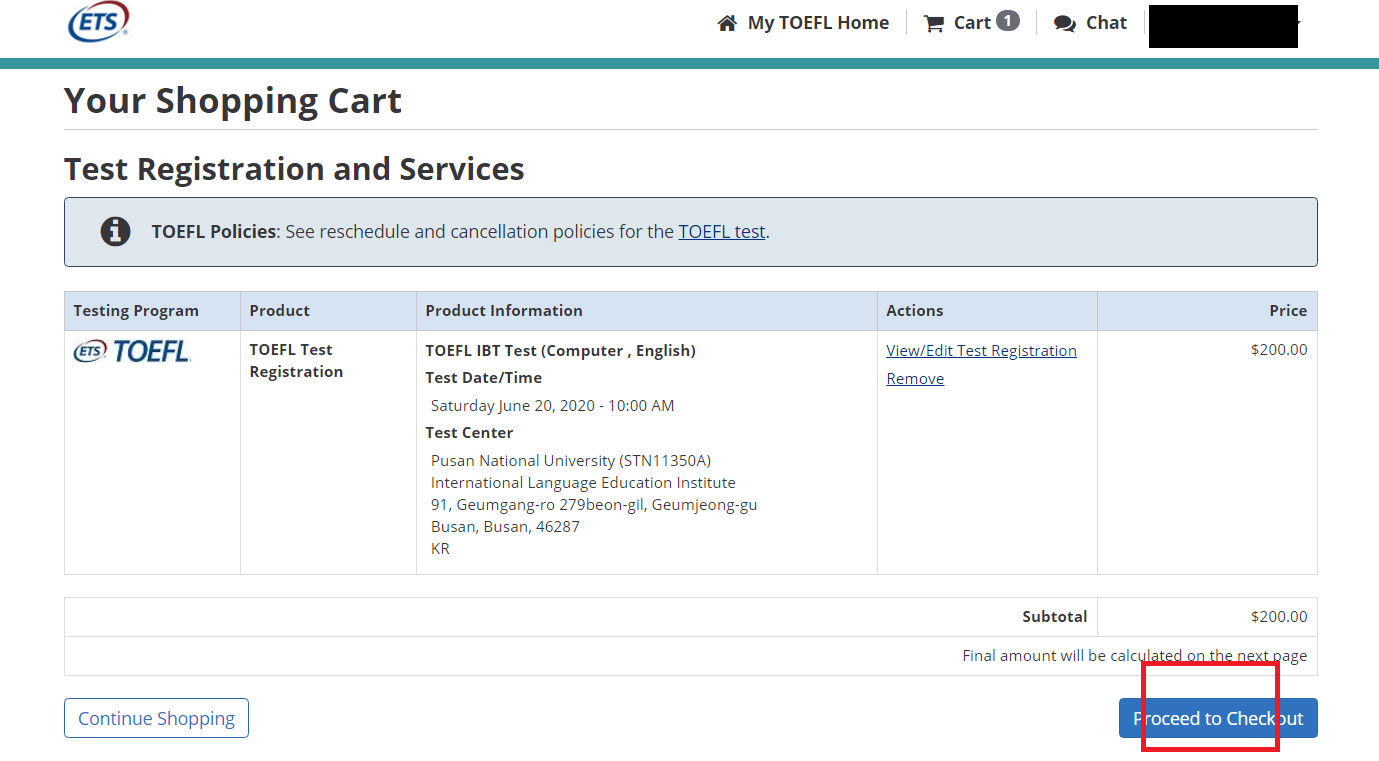Click the ETS TOEFL logo in table
The image size is (1379, 761).
(x=132, y=351)
